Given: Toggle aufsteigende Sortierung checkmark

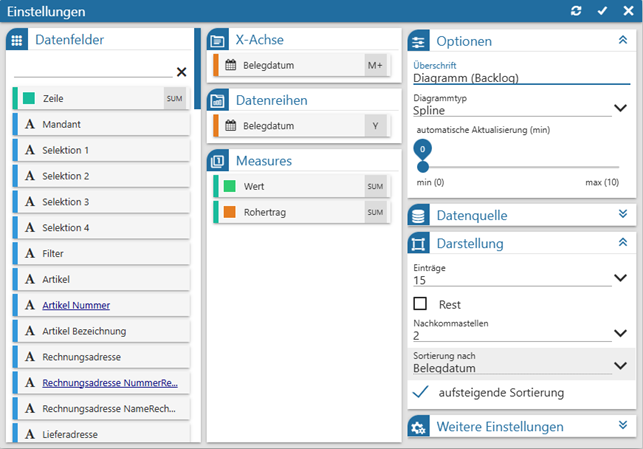Looking at the screenshot, I should click(421, 393).
